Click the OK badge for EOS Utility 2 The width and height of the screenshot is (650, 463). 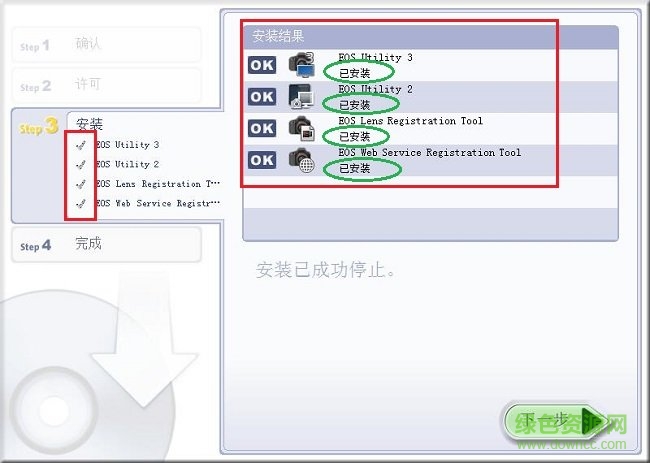(262, 97)
